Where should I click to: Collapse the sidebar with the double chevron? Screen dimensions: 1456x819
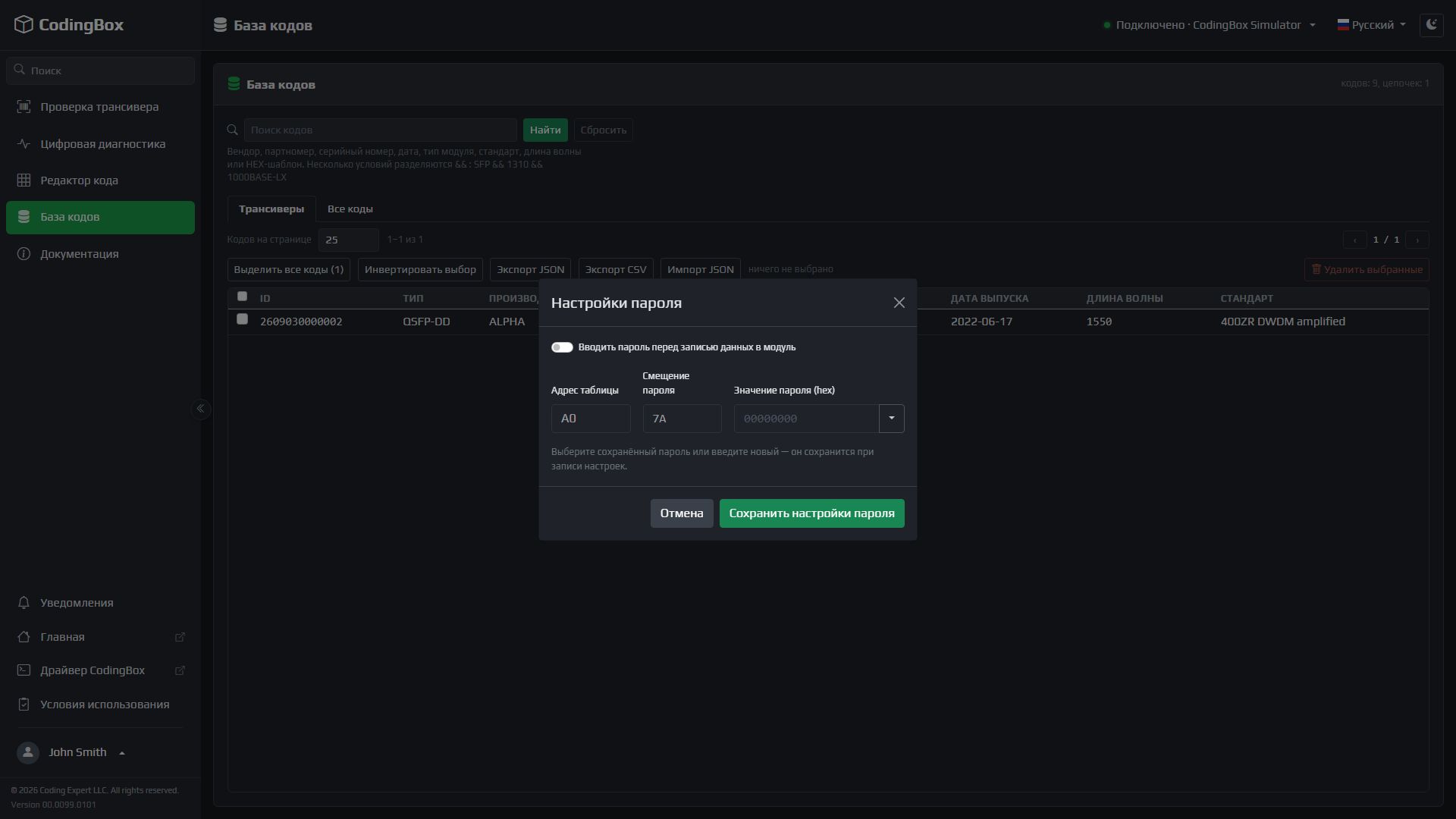pyautogui.click(x=200, y=409)
